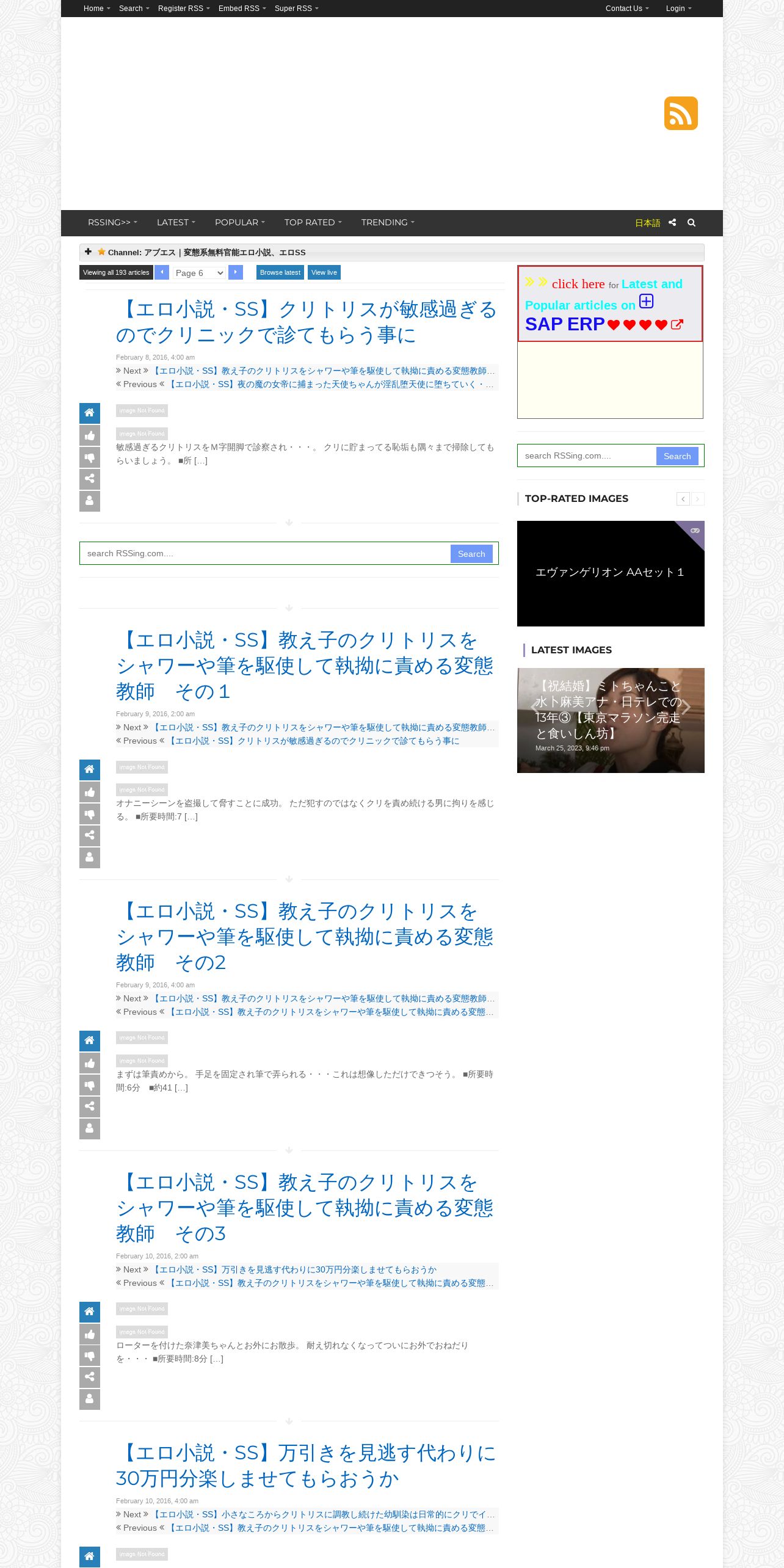The width and height of the screenshot is (784, 1568).
Task: Share the February 10 2:00 am article
Action: click(90, 1377)
